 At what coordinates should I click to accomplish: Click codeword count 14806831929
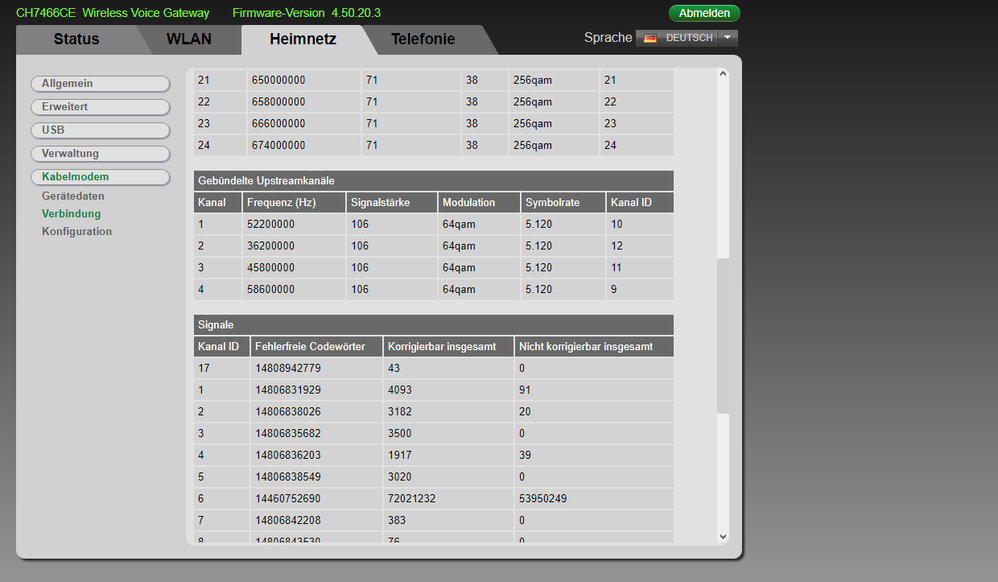[x=288, y=390]
